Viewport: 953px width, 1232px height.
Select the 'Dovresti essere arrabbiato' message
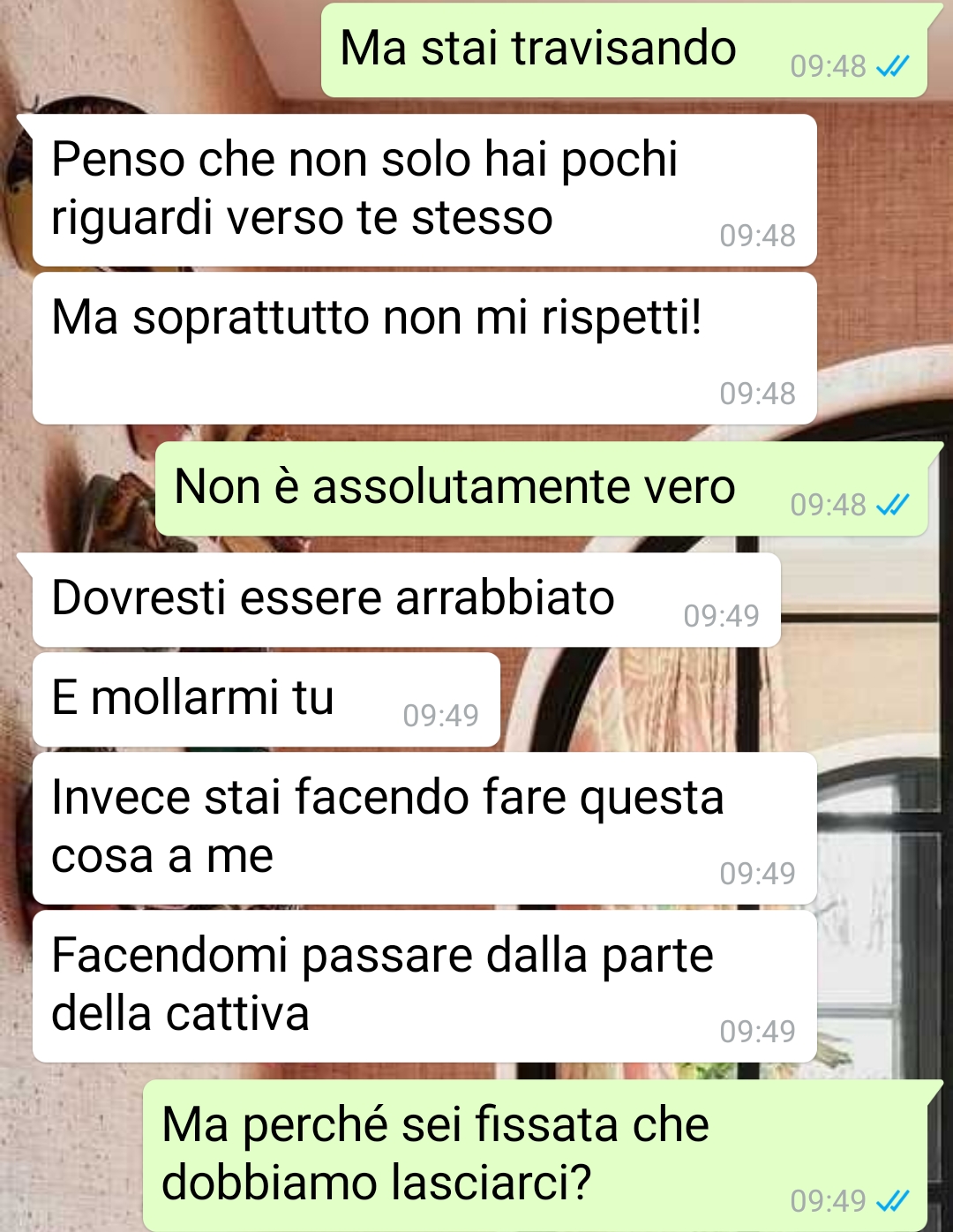tap(407, 600)
